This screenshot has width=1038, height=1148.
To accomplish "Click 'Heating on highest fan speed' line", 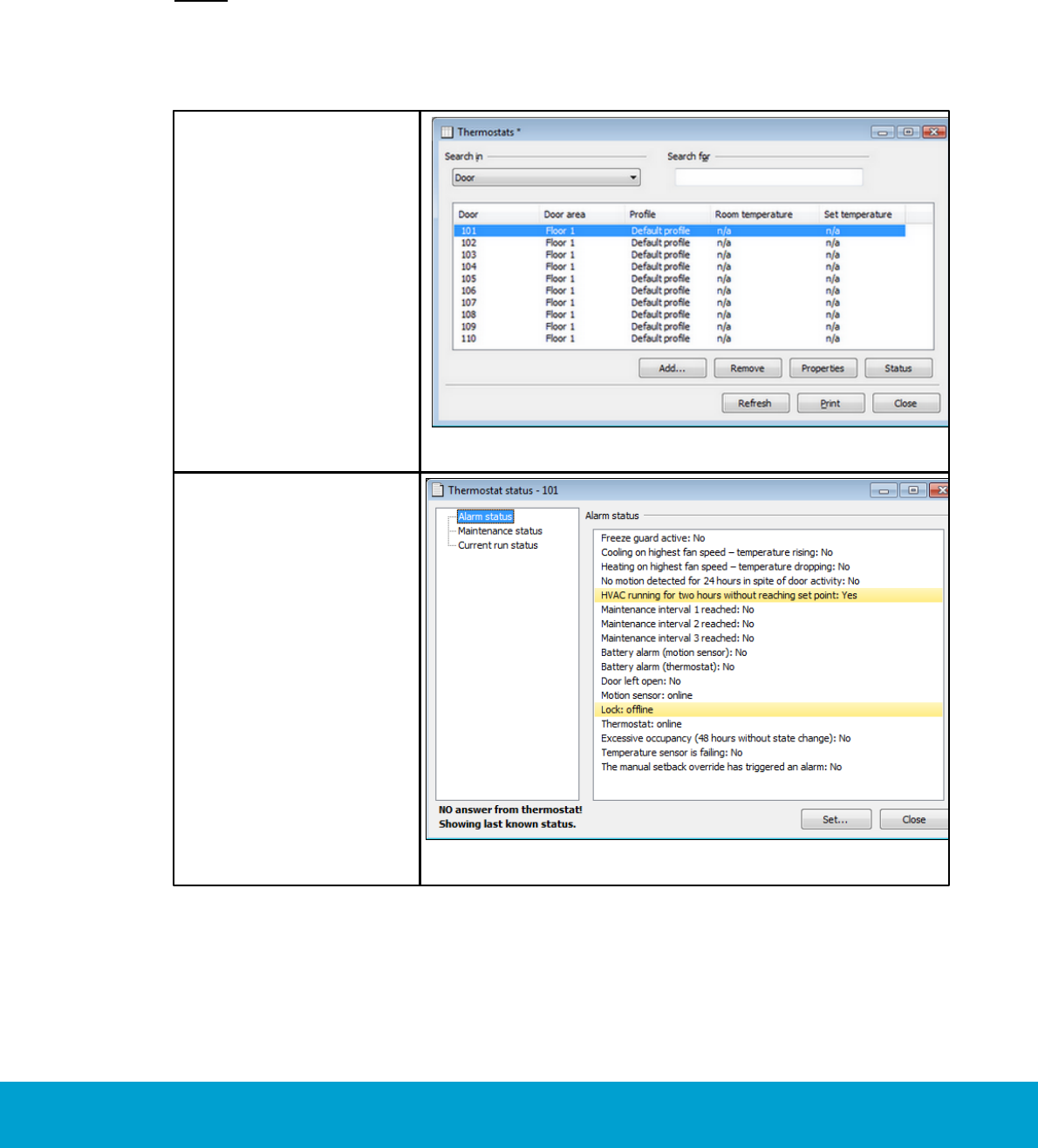I will 725,567.
